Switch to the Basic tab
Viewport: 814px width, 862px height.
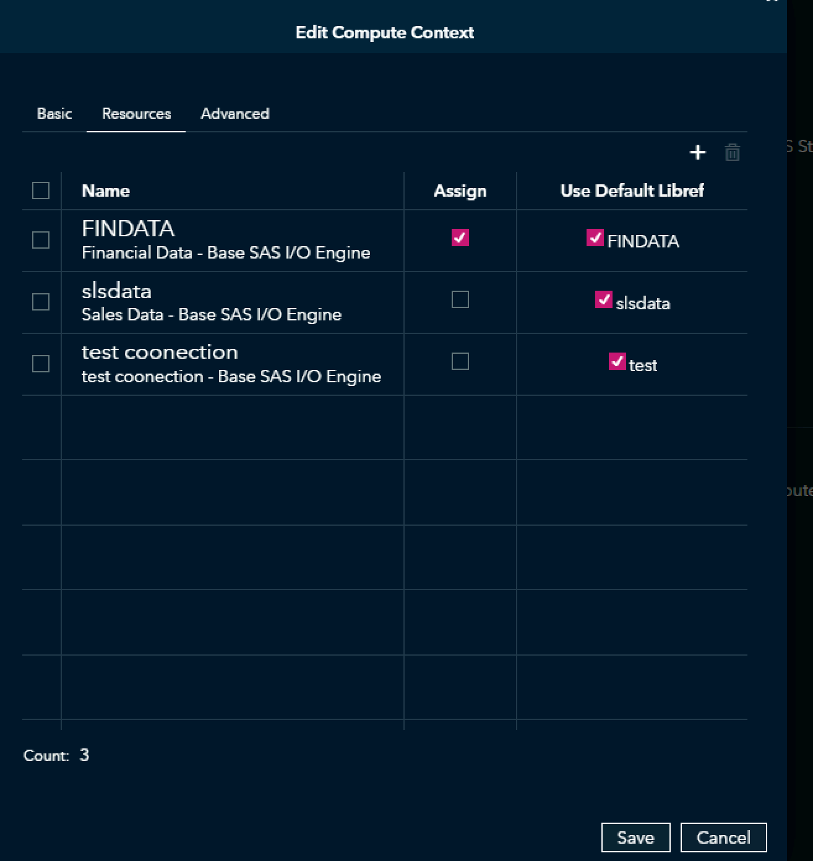click(x=54, y=113)
